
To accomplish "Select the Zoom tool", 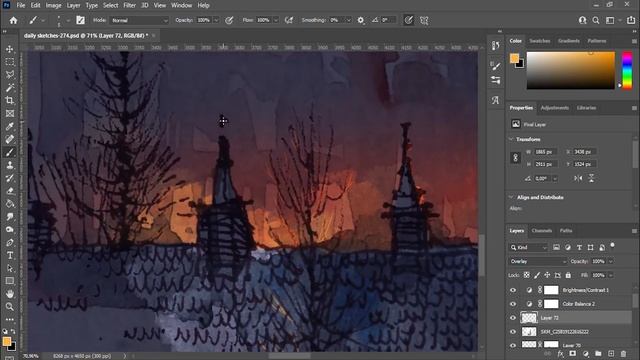I will tap(10, 307).
